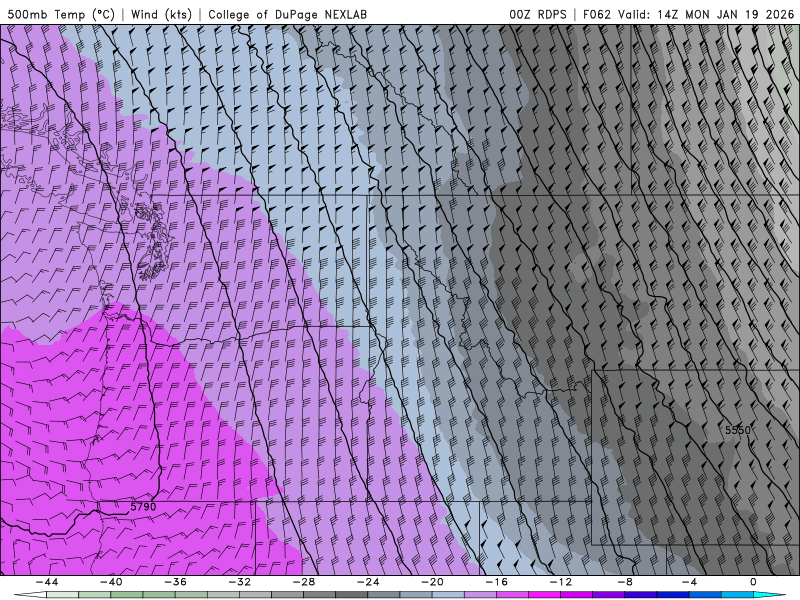The image size is (800, 600).
Task: Click the -40 color scale tick label
Action: [x=111, y=582]
